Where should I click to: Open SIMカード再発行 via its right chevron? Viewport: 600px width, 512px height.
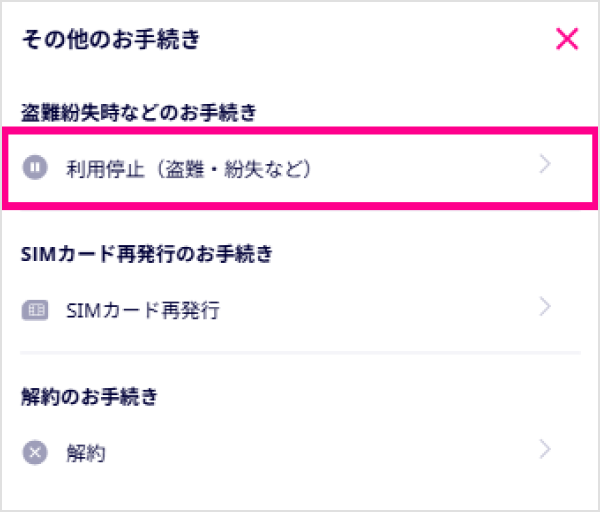[545, 307]
